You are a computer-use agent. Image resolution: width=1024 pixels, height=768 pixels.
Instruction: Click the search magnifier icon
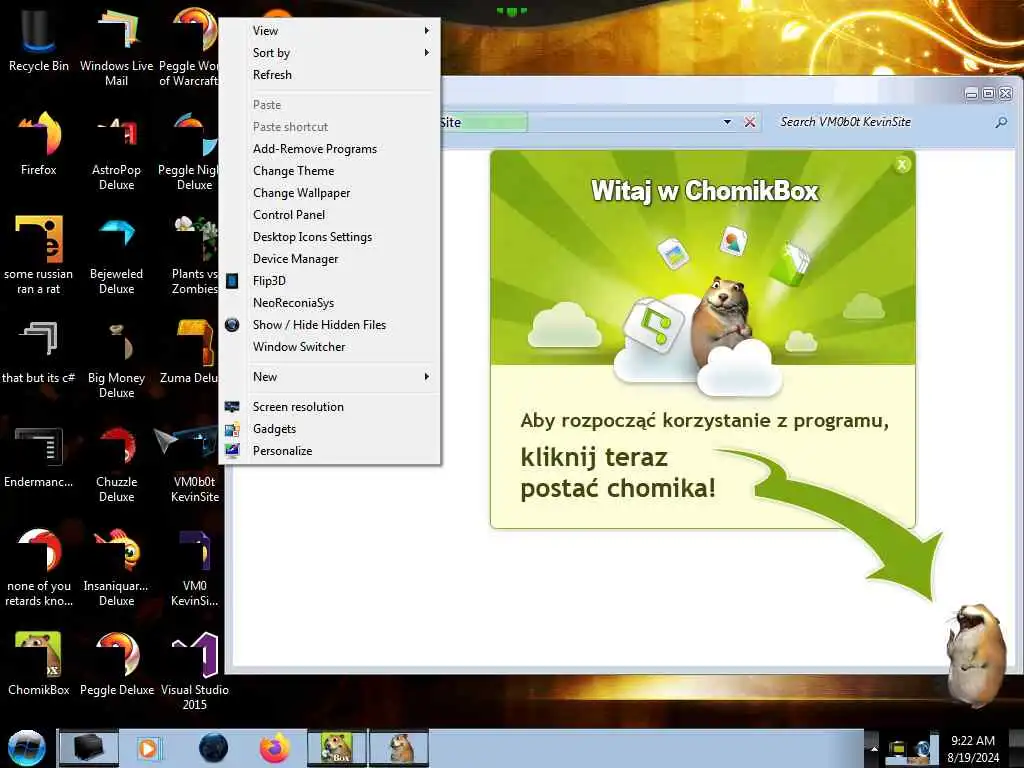(1001, 122)
